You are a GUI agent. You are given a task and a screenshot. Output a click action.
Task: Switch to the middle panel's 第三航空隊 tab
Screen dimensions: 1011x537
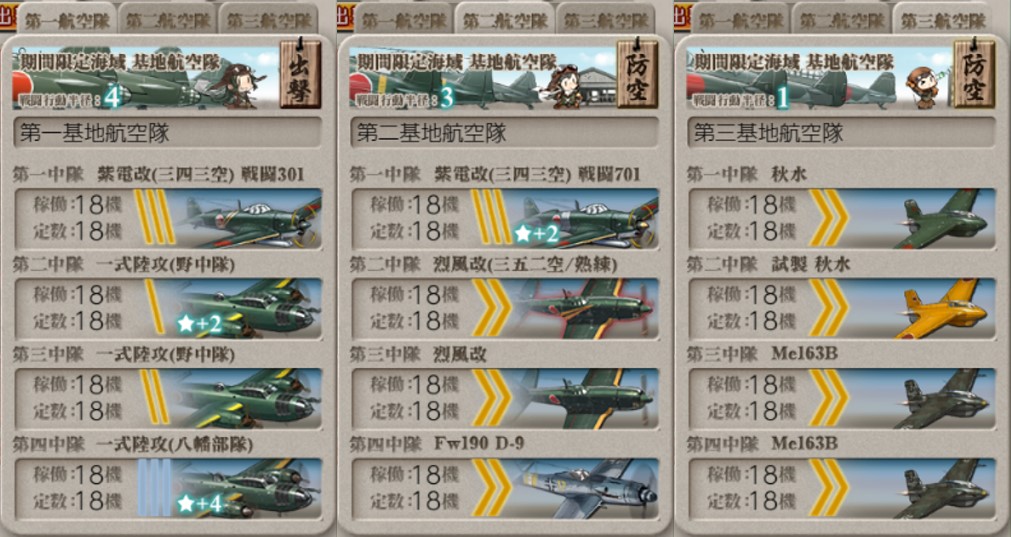click(605, 19)
